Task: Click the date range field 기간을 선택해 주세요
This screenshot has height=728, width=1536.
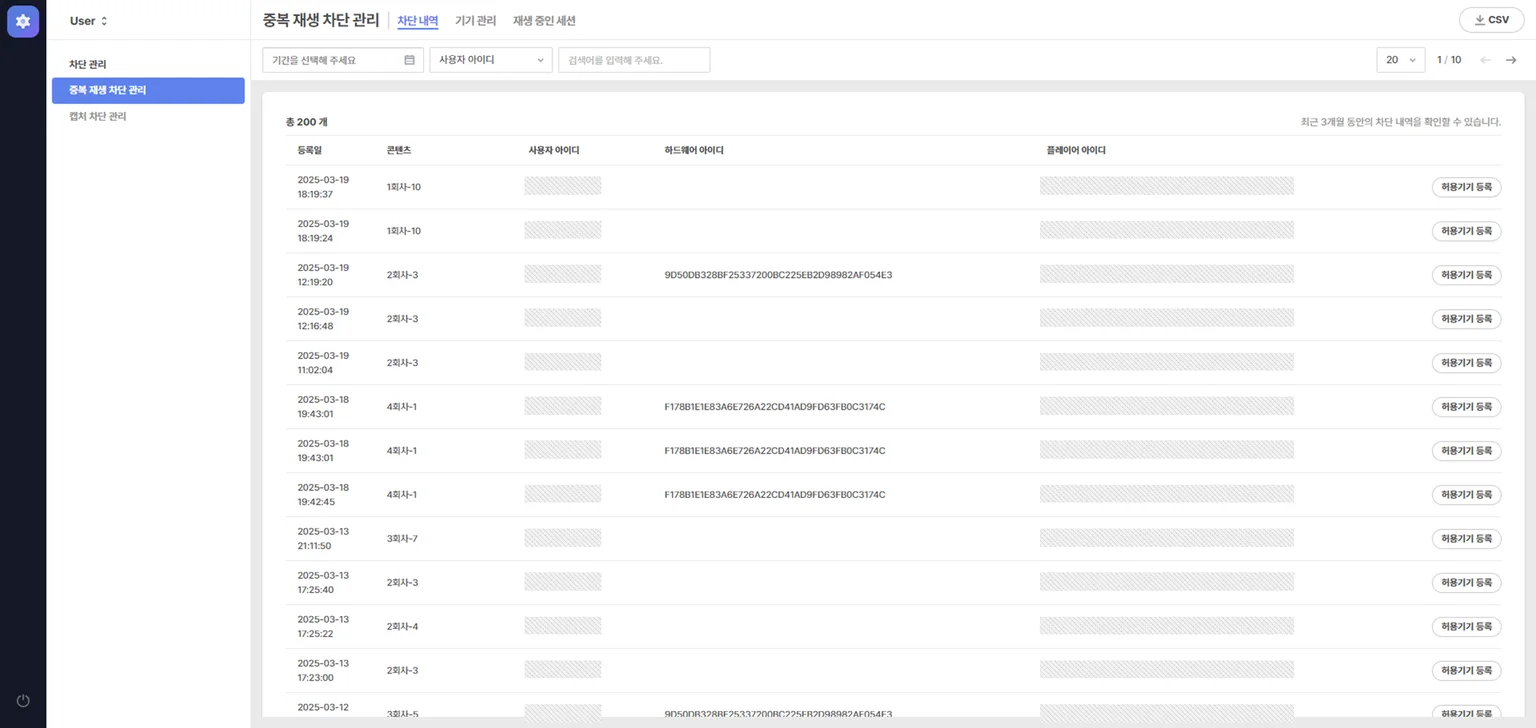Action: click(343, 60)
